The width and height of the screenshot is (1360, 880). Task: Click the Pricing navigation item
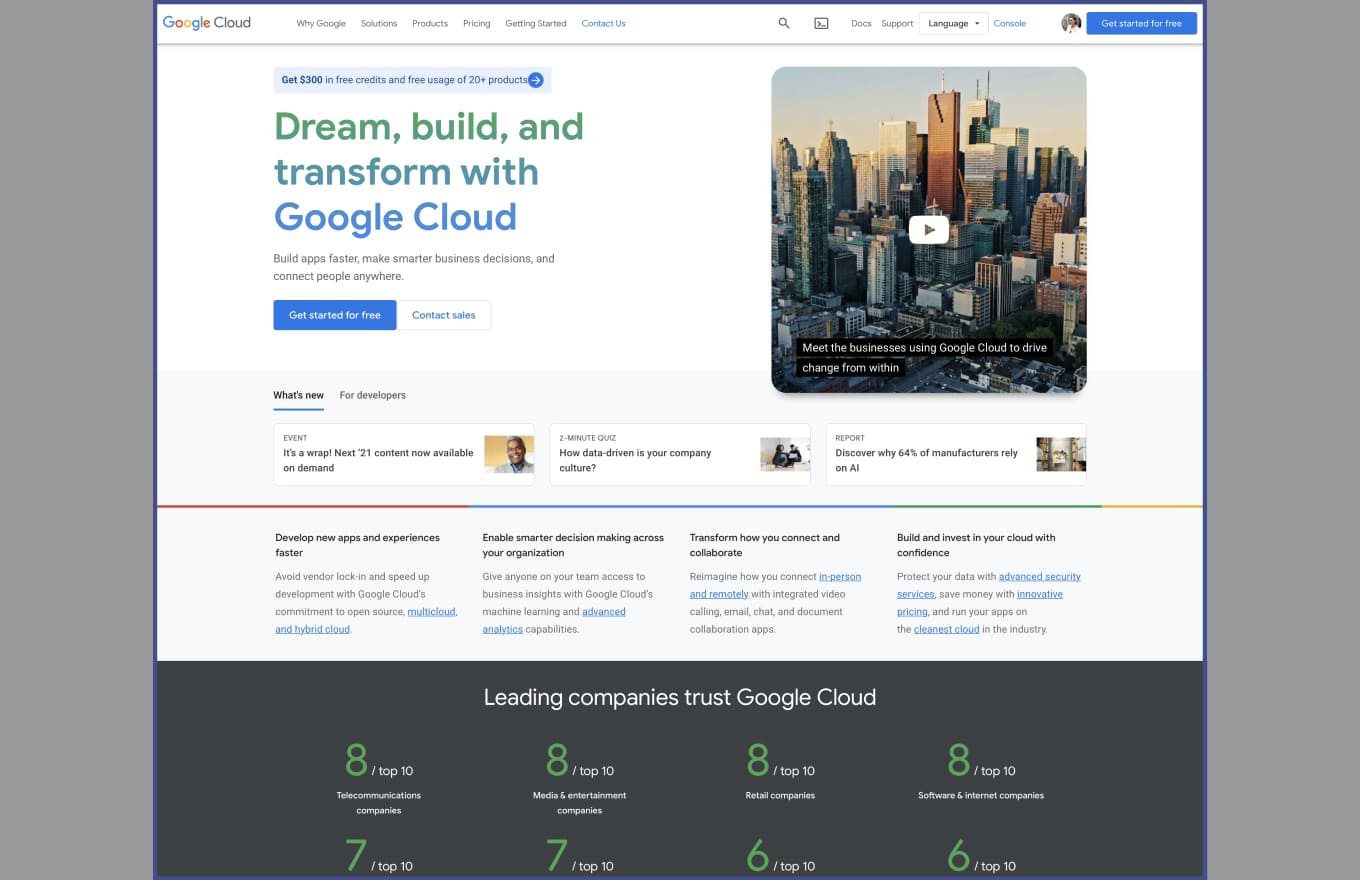[476, 23]
